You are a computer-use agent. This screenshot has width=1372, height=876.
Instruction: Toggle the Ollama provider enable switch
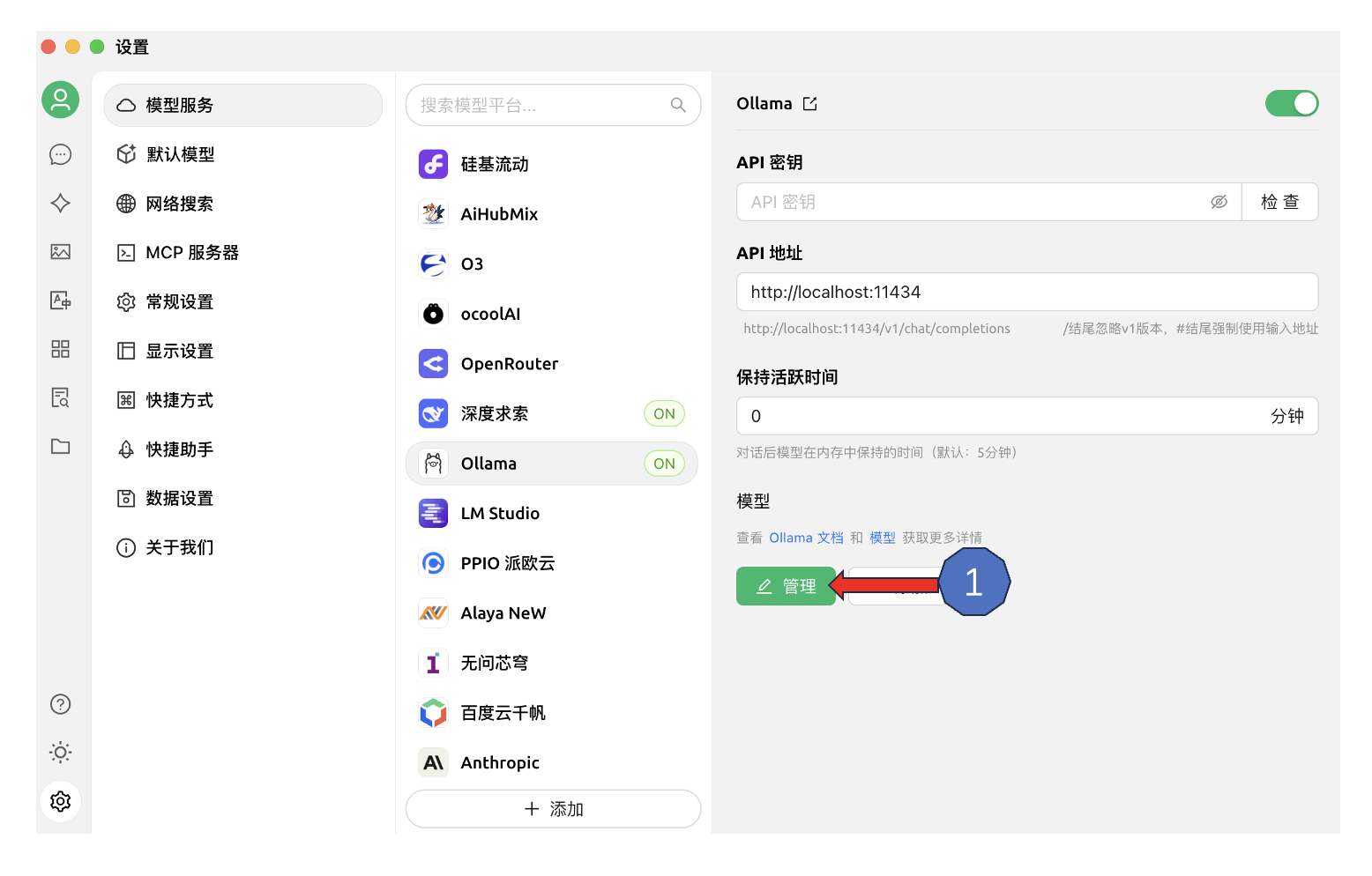[1292, 104]
